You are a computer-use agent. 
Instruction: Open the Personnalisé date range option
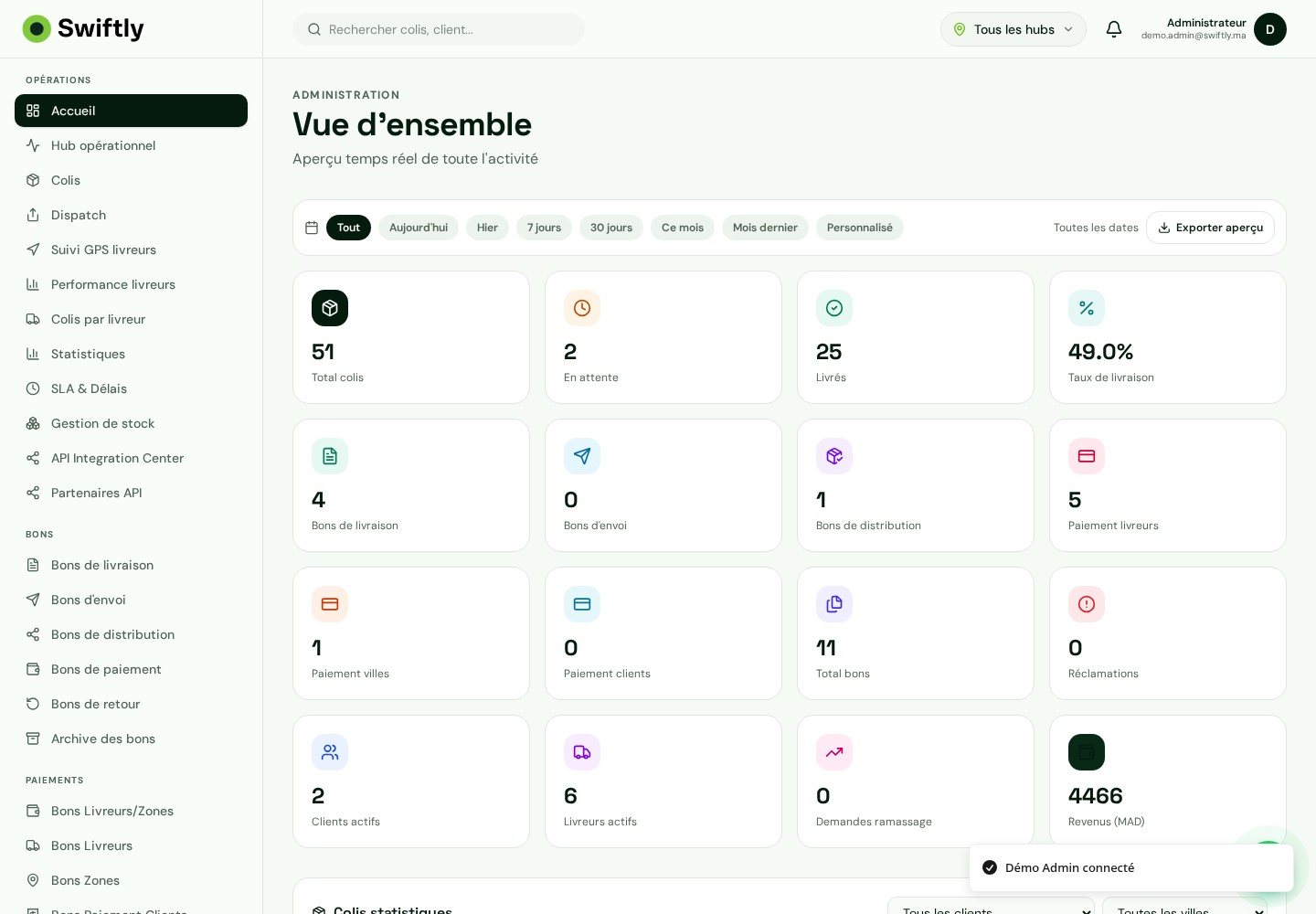[x=859, y=228]
